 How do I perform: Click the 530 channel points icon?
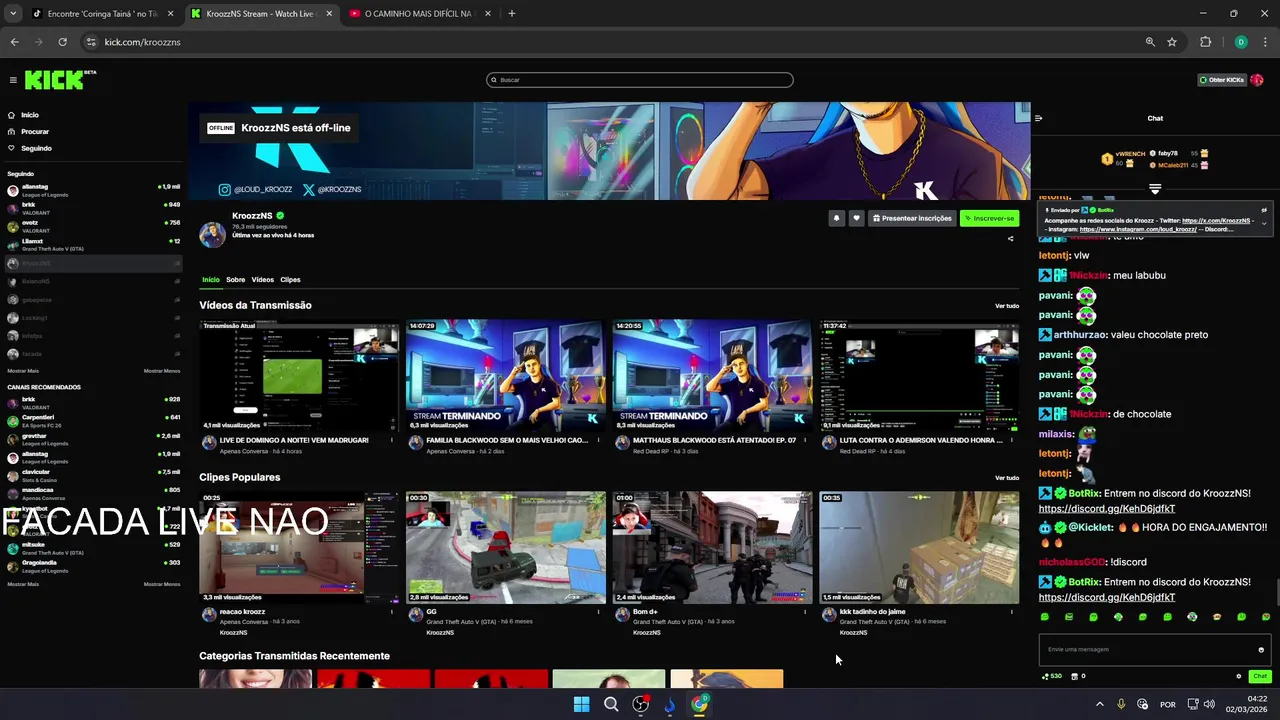(1051, 676)
